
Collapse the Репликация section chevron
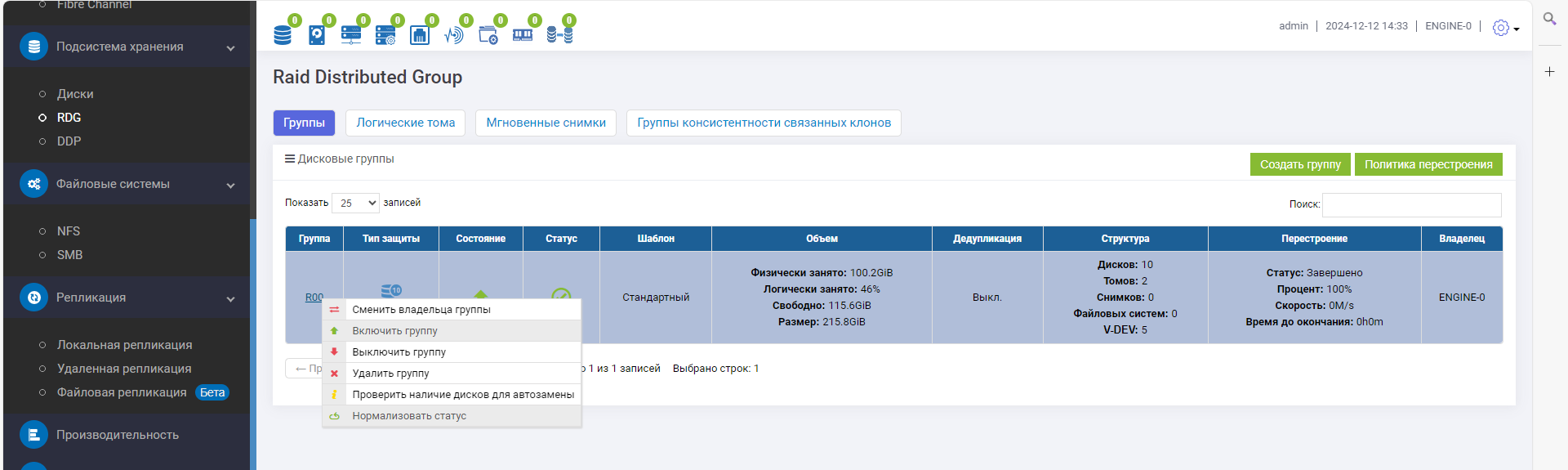230,299
